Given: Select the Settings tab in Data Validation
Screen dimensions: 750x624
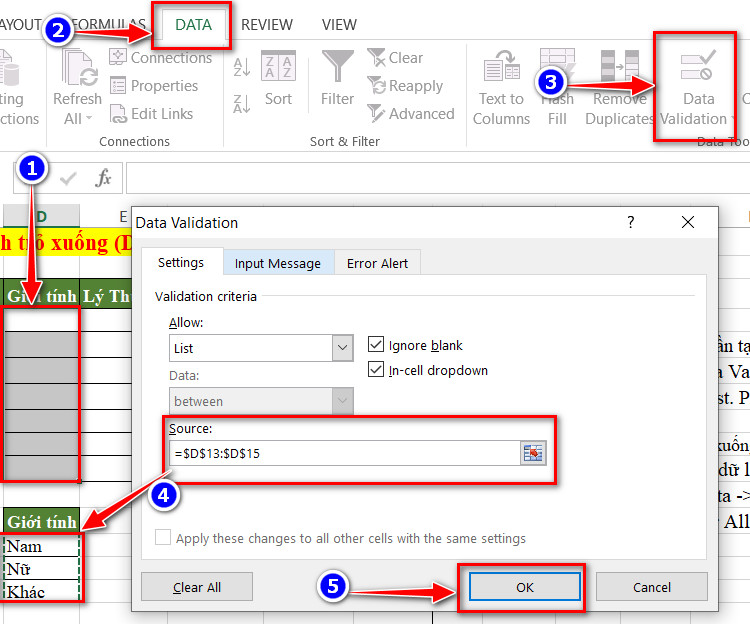Looking at the screenshot, I should click(x=181, y=263).
